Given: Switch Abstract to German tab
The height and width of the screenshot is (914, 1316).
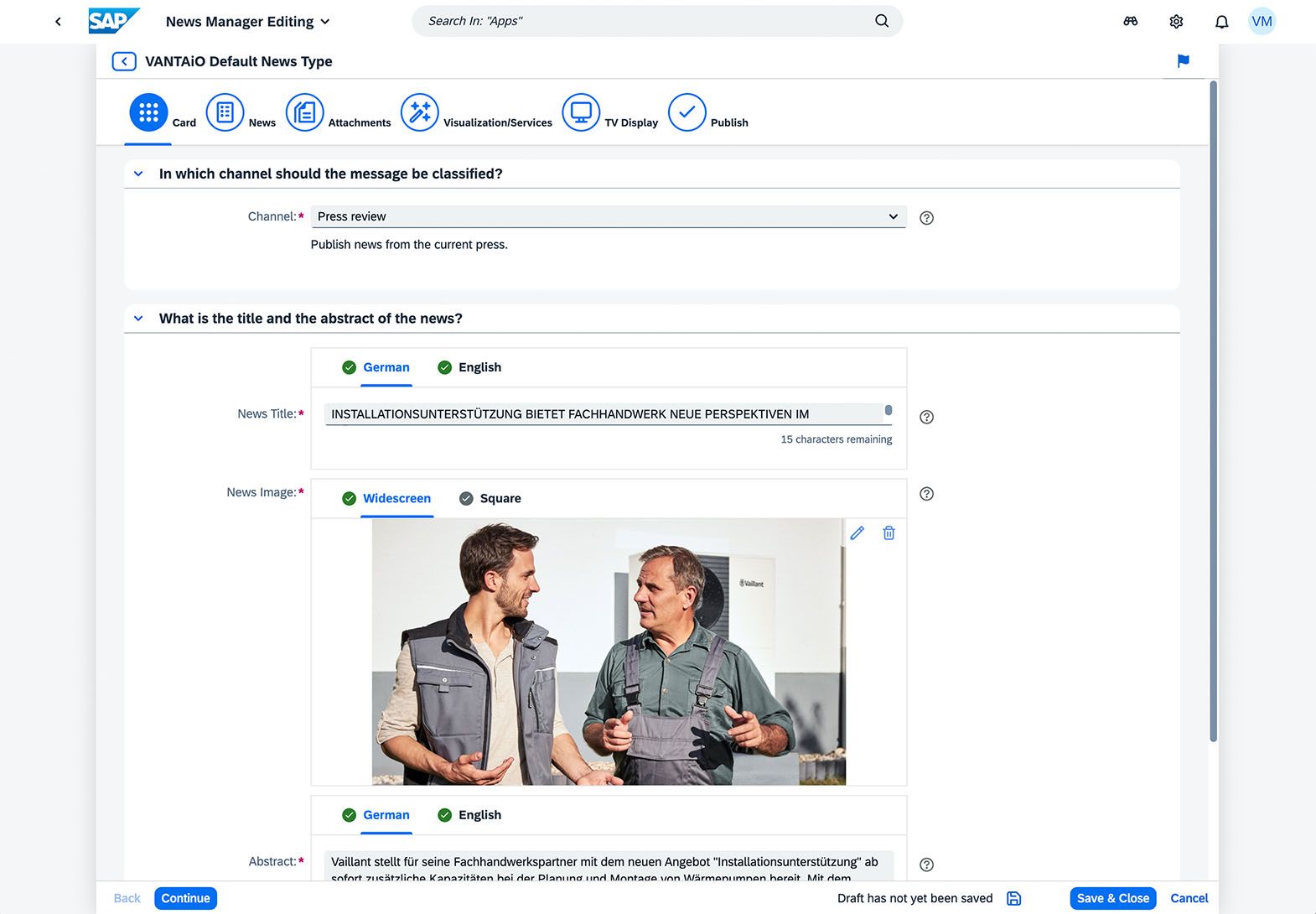Looking at the screenshot, I should tap(376, 815).
